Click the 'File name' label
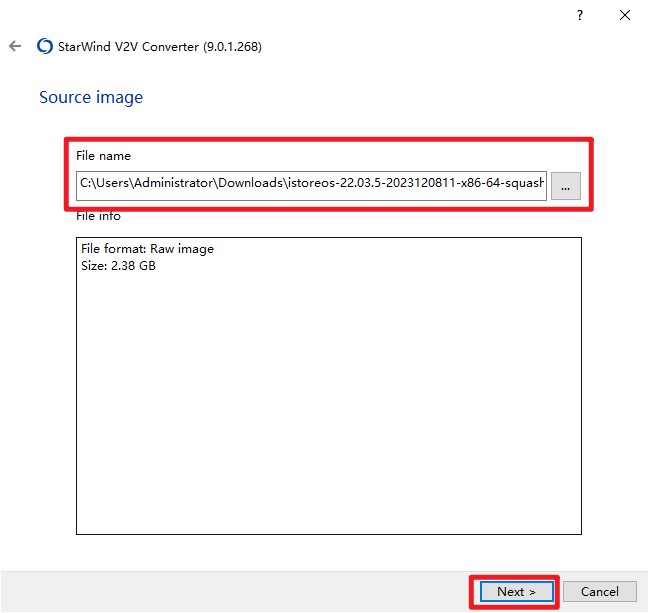 point(103,156)
